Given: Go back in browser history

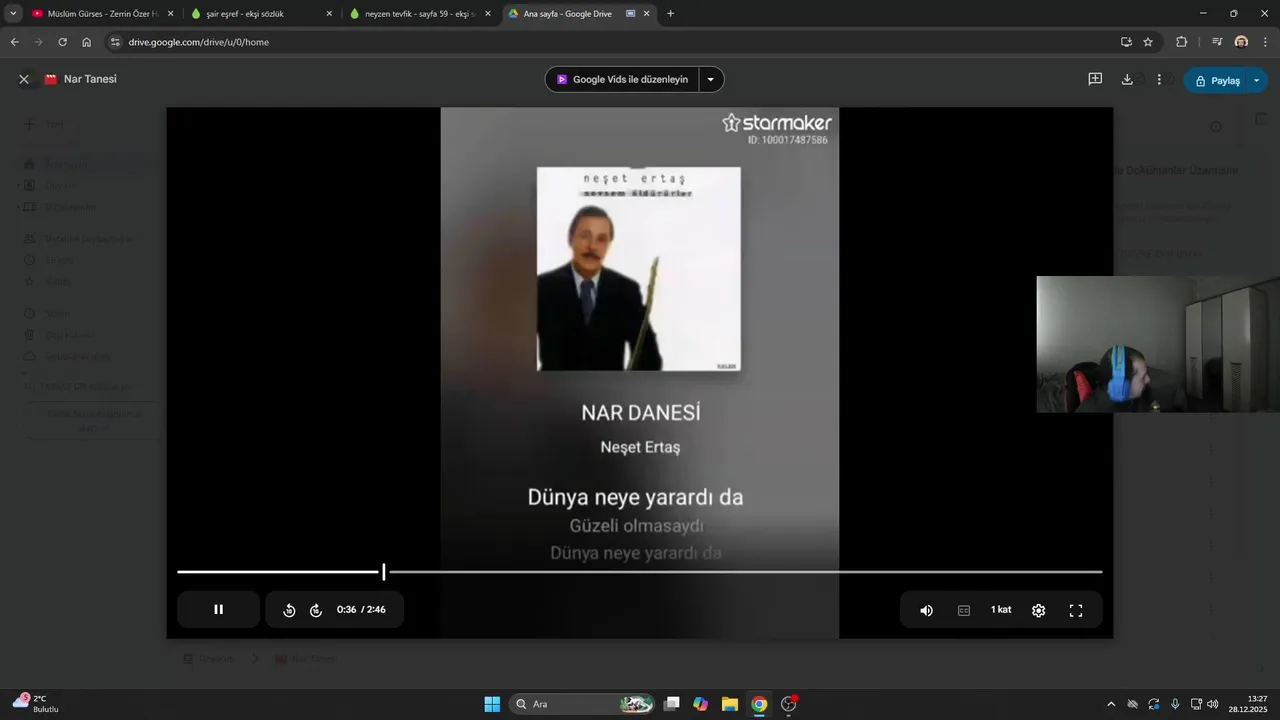Looking at the screenshot, I should pyautogui.click(x=14, y=42).
